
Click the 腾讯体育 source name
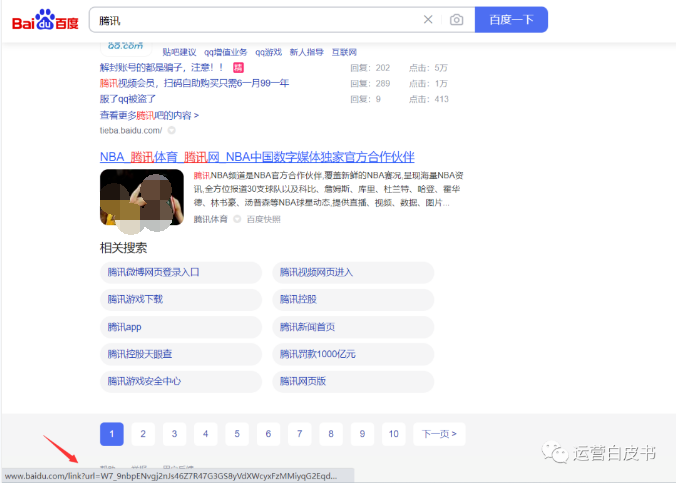point(210,219)
